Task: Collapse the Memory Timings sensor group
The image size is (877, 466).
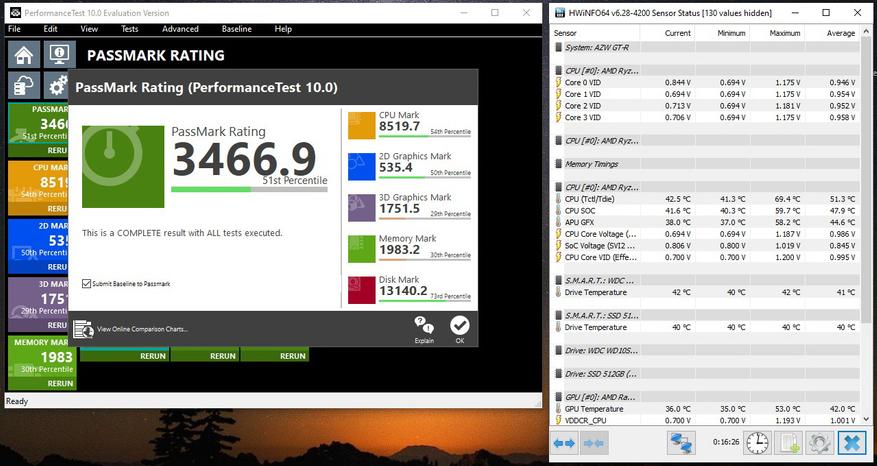Action: tap(558, 164)
